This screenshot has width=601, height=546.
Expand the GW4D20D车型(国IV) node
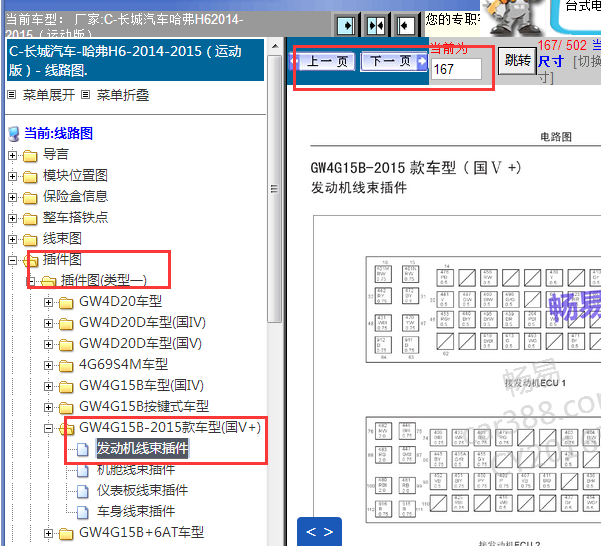pyautogui.click(x=48, y=323)
